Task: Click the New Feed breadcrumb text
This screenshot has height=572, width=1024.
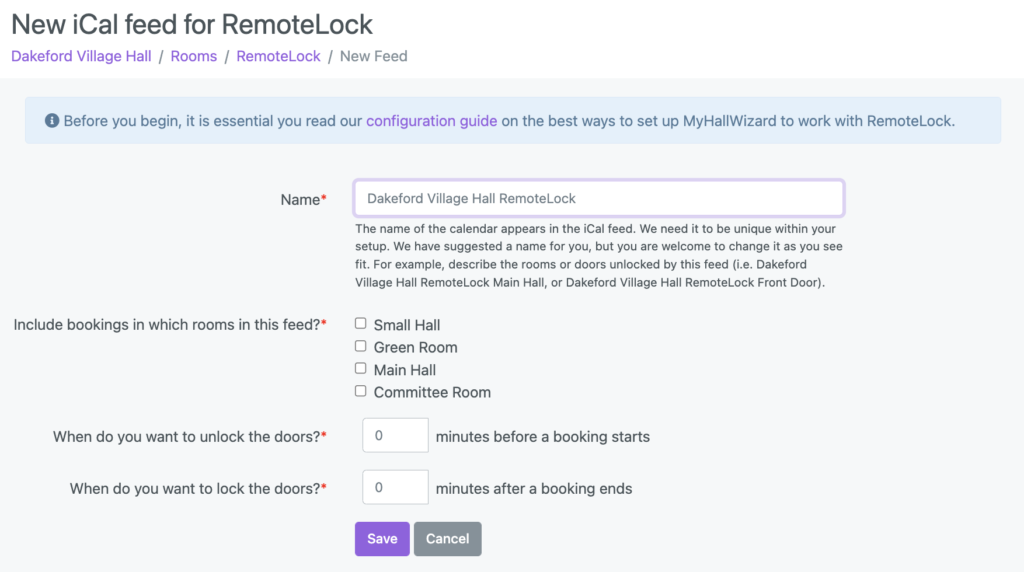Action: pos(374,56)
